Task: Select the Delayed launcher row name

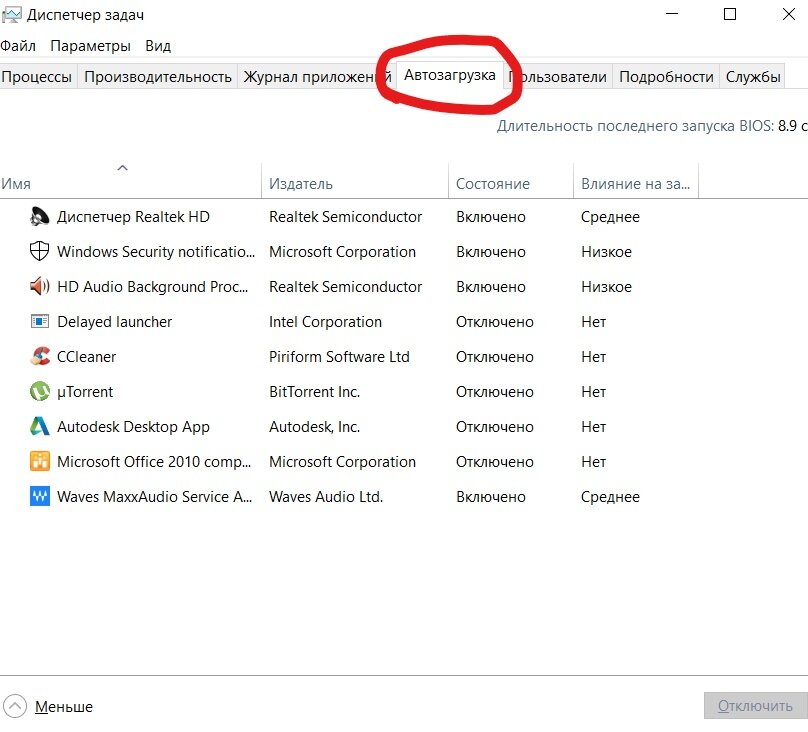Action: 114,321
